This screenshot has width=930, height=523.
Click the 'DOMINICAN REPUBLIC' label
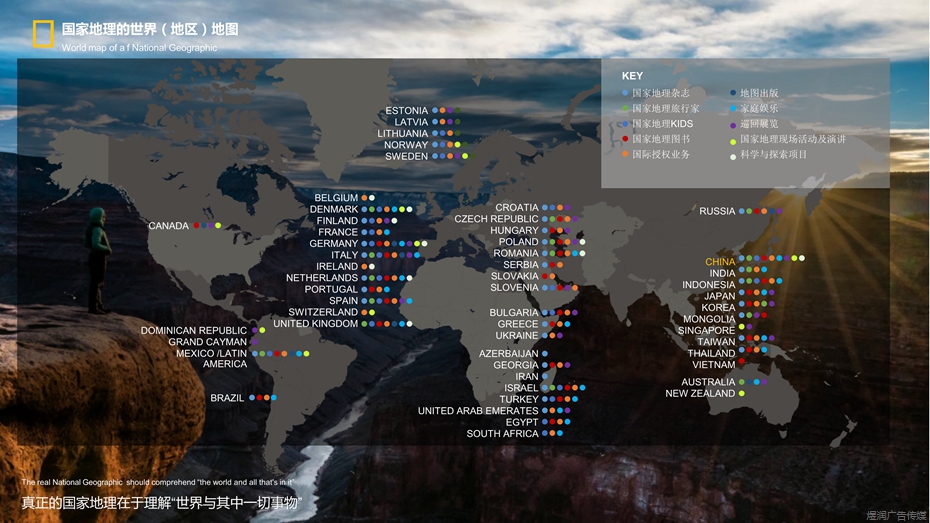pyautogui.click(x=194, y=331)
